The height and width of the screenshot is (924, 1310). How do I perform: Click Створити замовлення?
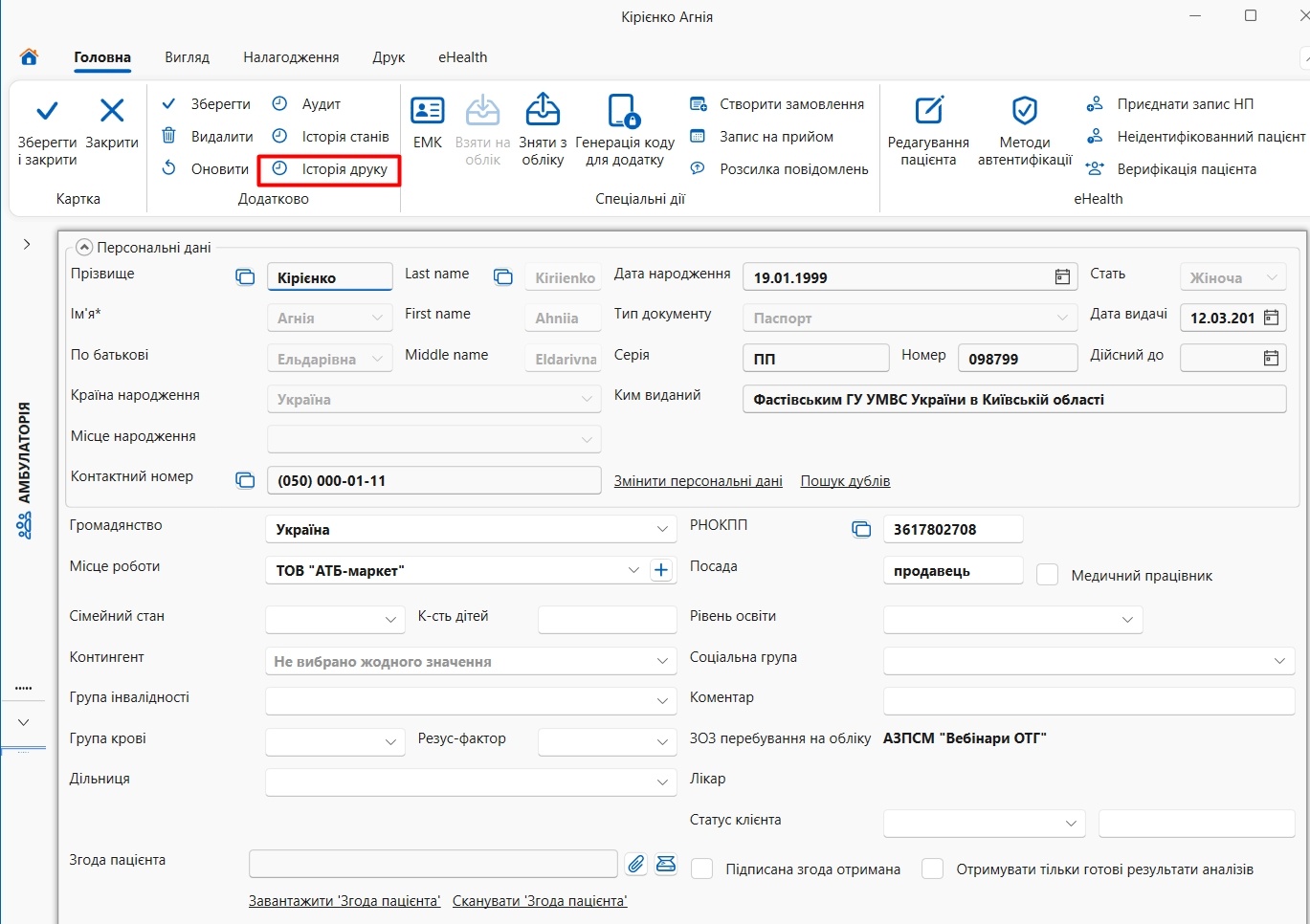click(x=777, y=104)
